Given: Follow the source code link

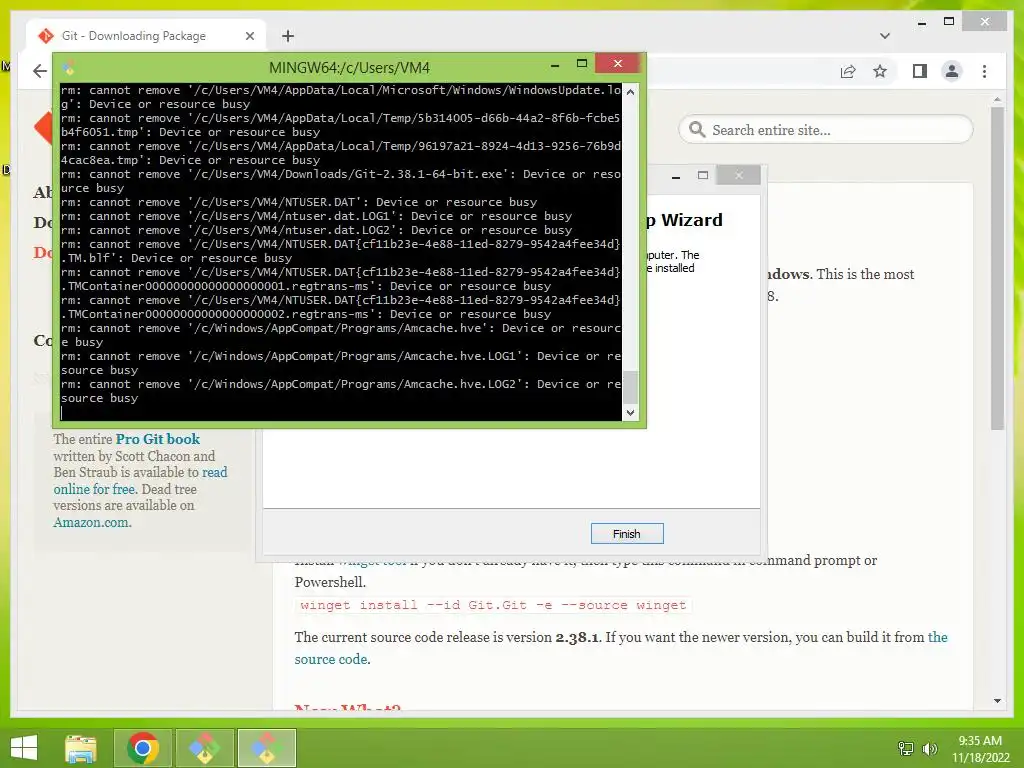Looking at the screenshot, I should [x=330, y=659].
